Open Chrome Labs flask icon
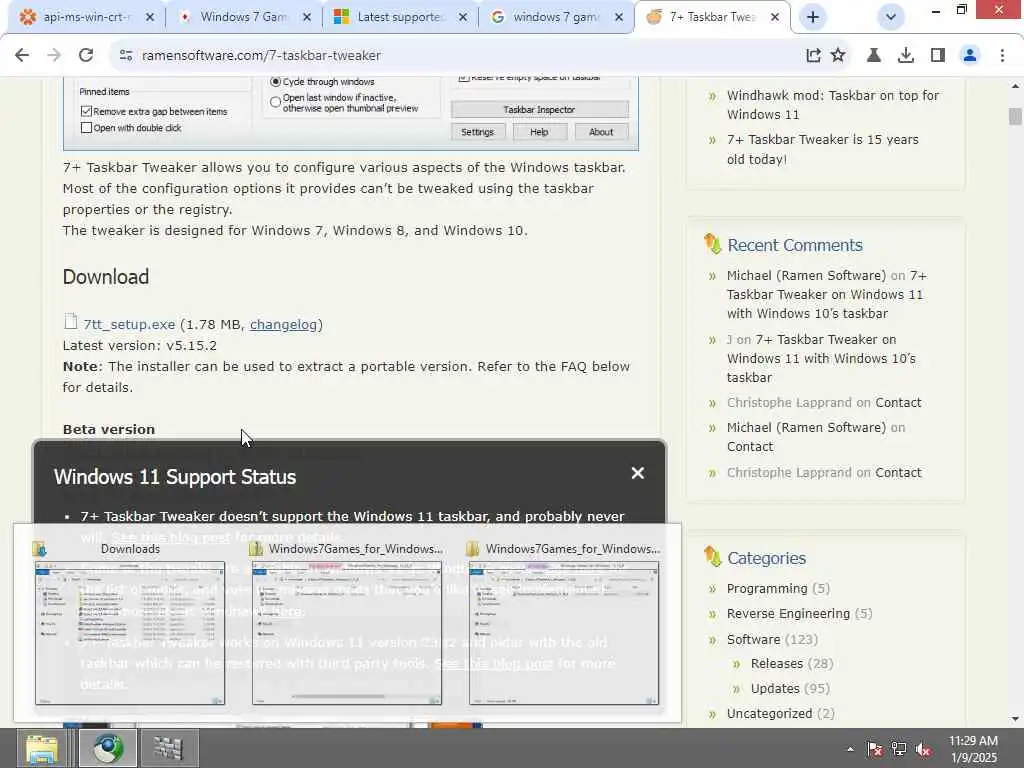This screenshot has width=1024, height=768. coord(874,56)
